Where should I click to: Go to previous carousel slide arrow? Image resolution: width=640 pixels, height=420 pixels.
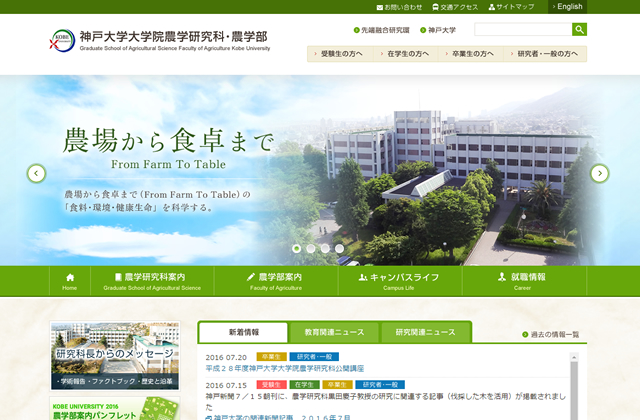[x=36, y=173]
